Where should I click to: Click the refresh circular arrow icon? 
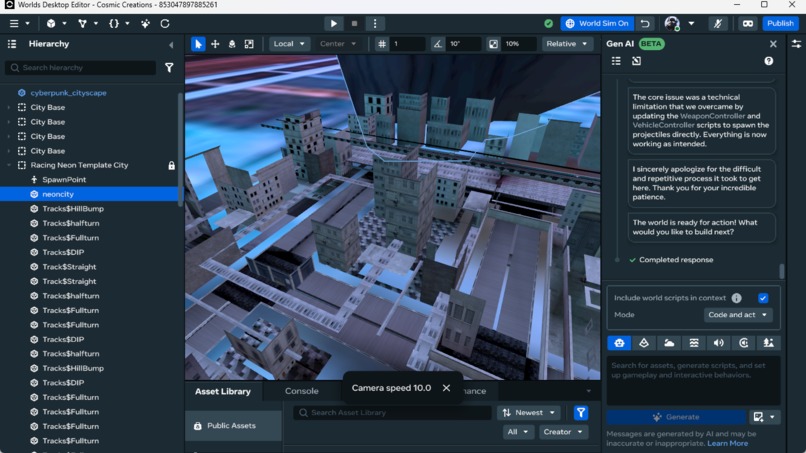(165, 24)
